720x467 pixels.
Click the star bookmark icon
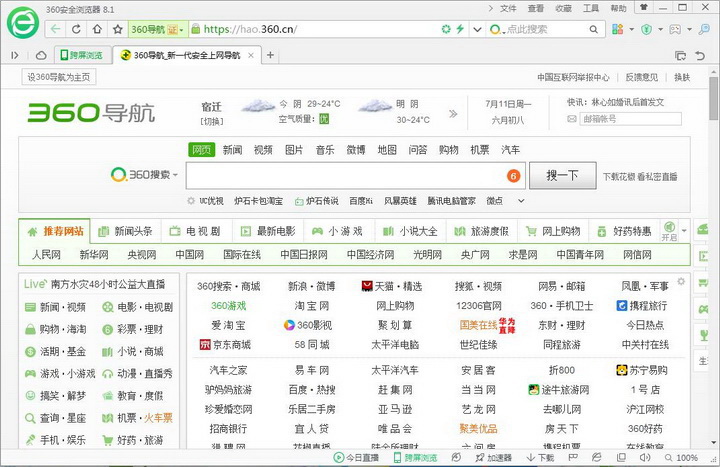pos(118,29)
